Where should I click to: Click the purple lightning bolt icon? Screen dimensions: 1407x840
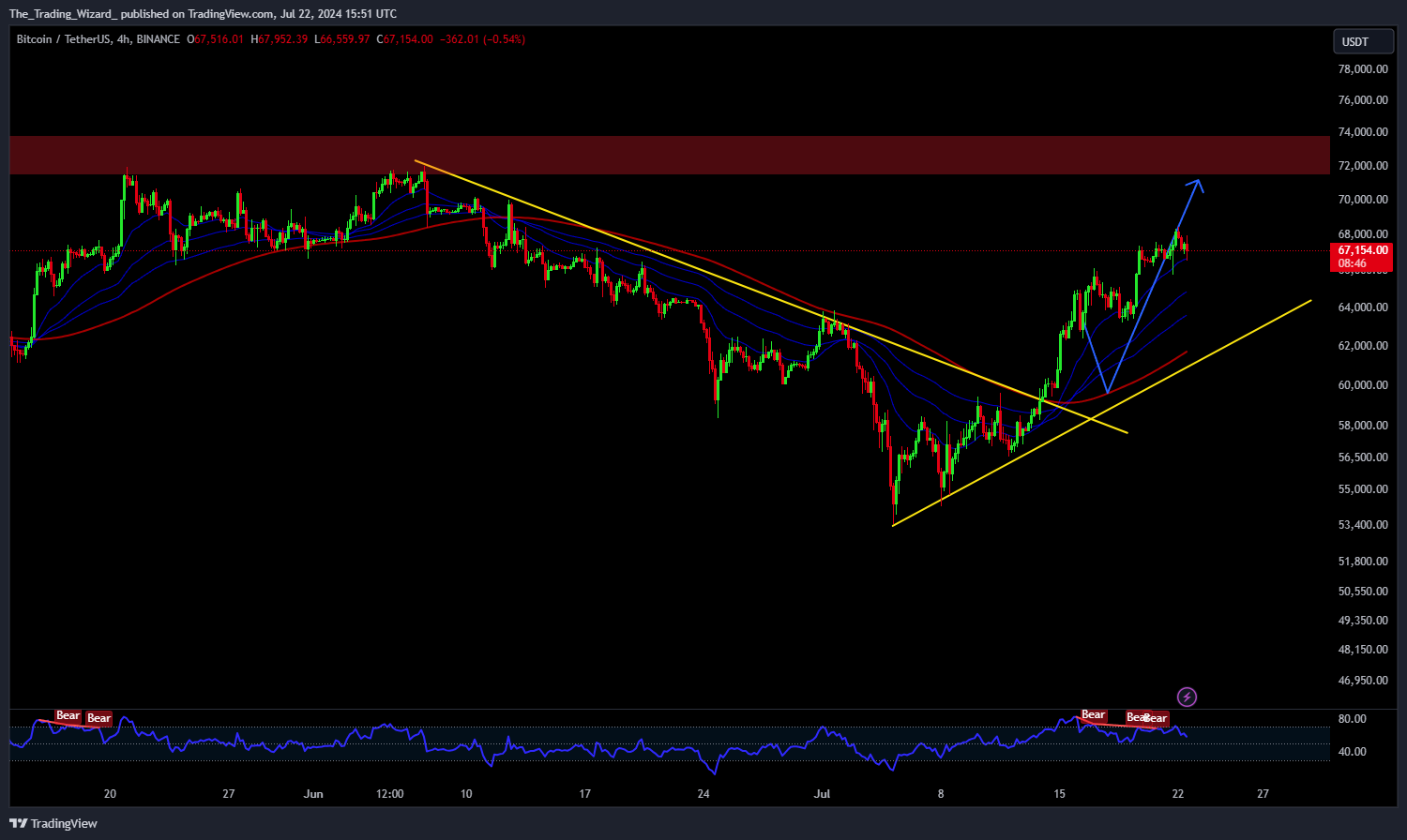(x=1187, y=697)
